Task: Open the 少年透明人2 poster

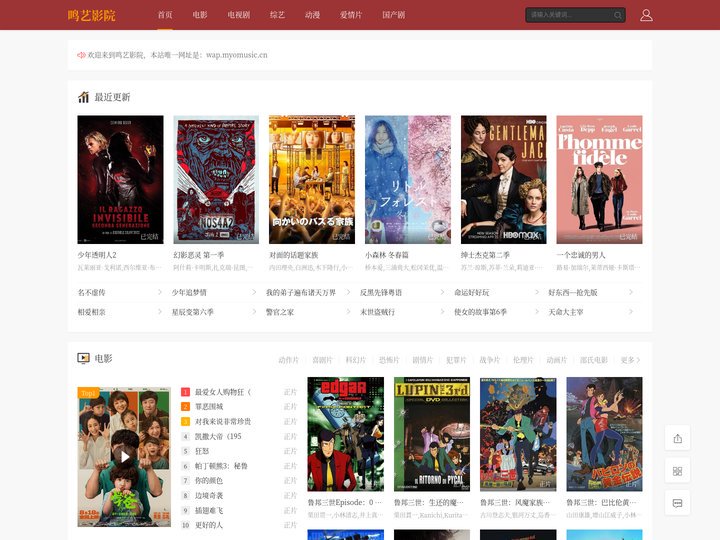Action: [x=120, y=180]
